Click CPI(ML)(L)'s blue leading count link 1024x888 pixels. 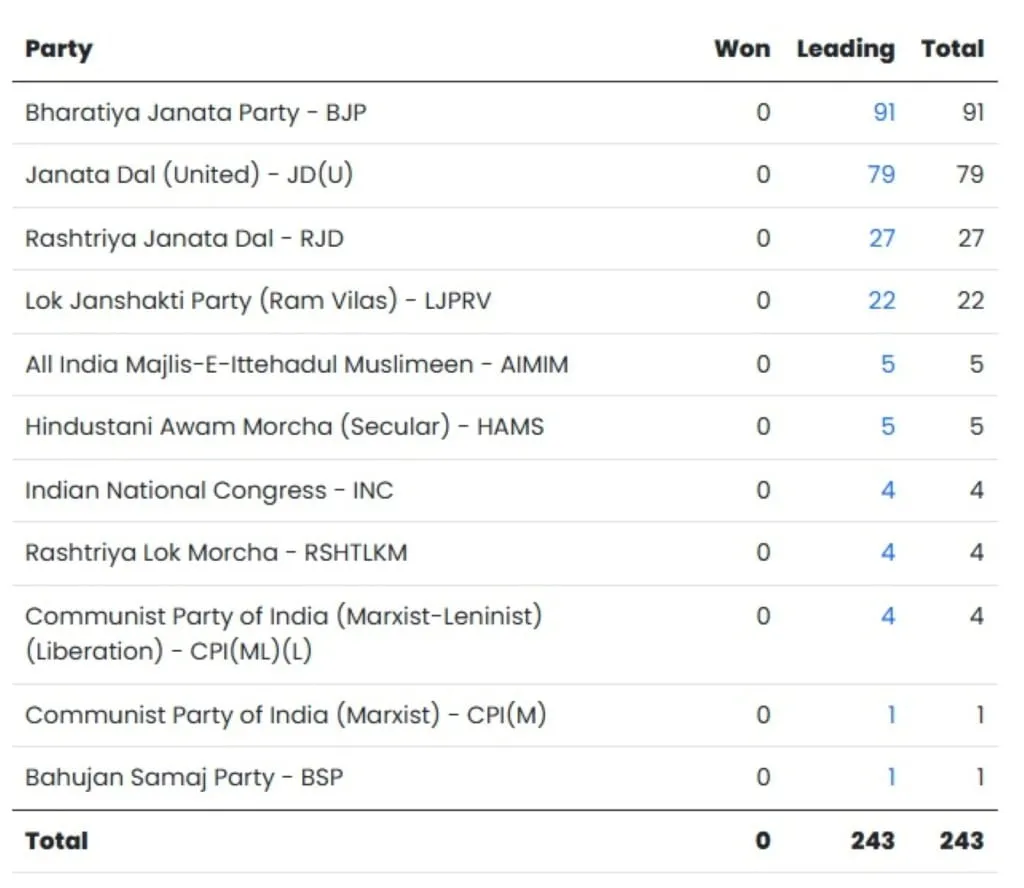pyautogui.click(x=888, y=616)
